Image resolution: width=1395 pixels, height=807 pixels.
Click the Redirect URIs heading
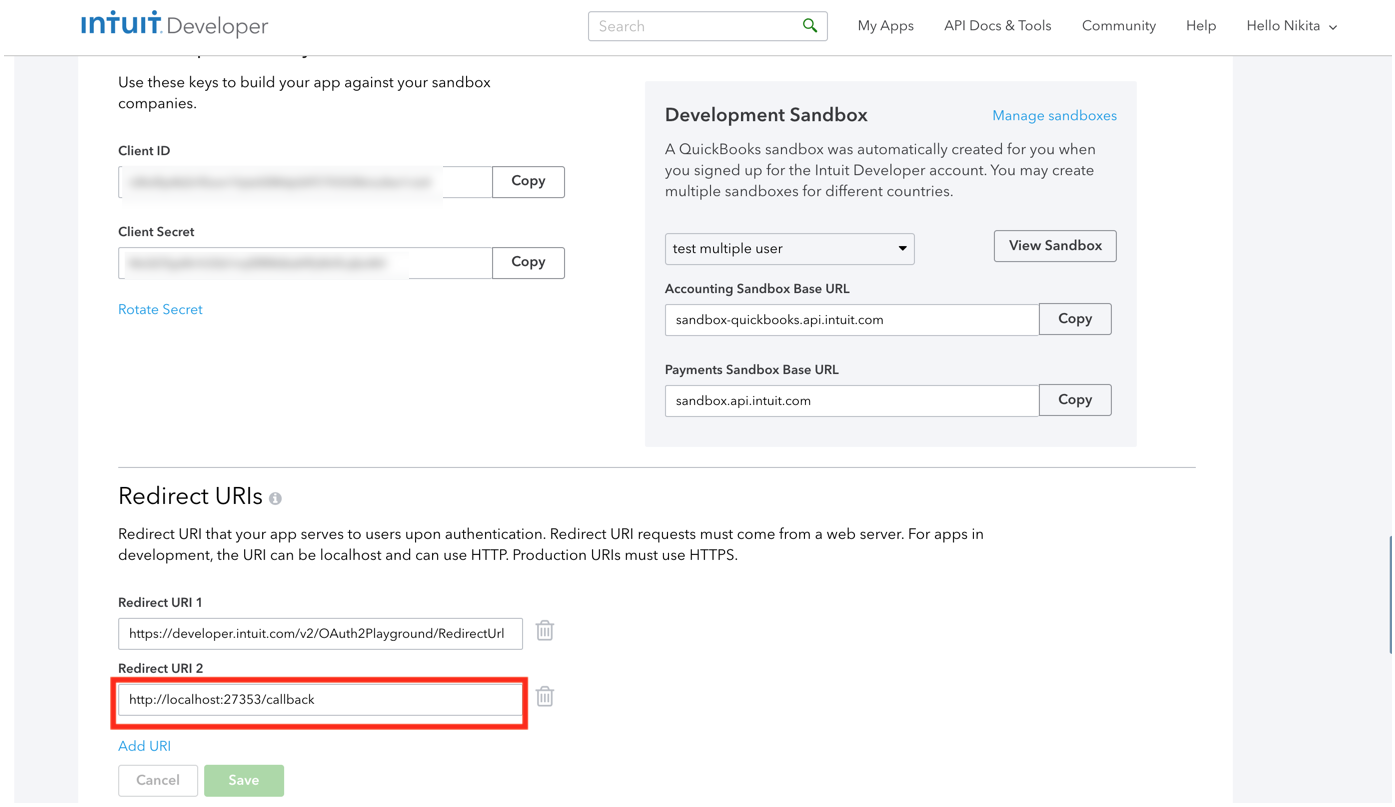click(190, 497)
